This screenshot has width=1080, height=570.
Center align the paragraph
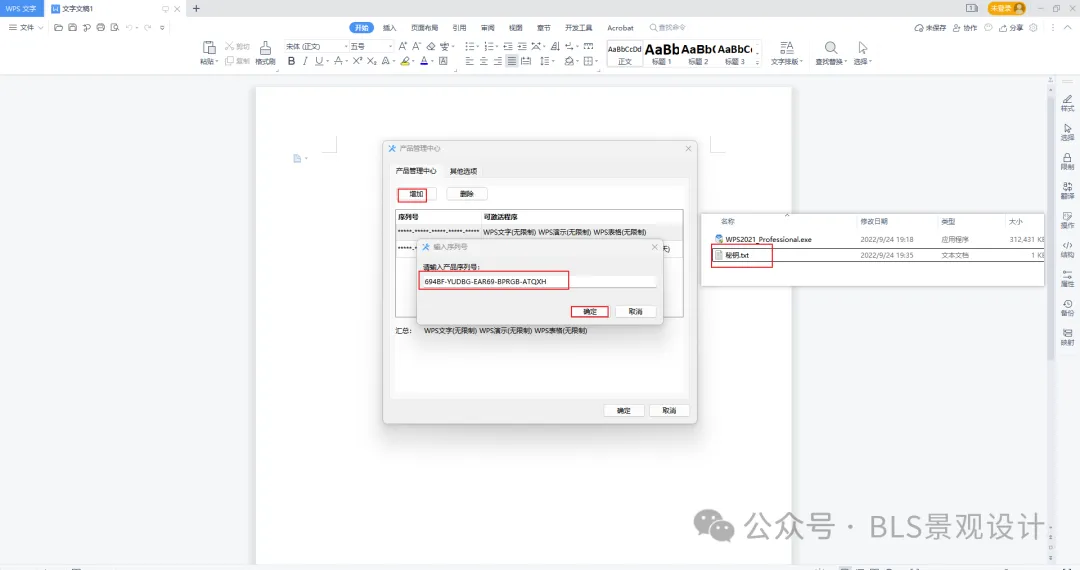coord(484,61)
